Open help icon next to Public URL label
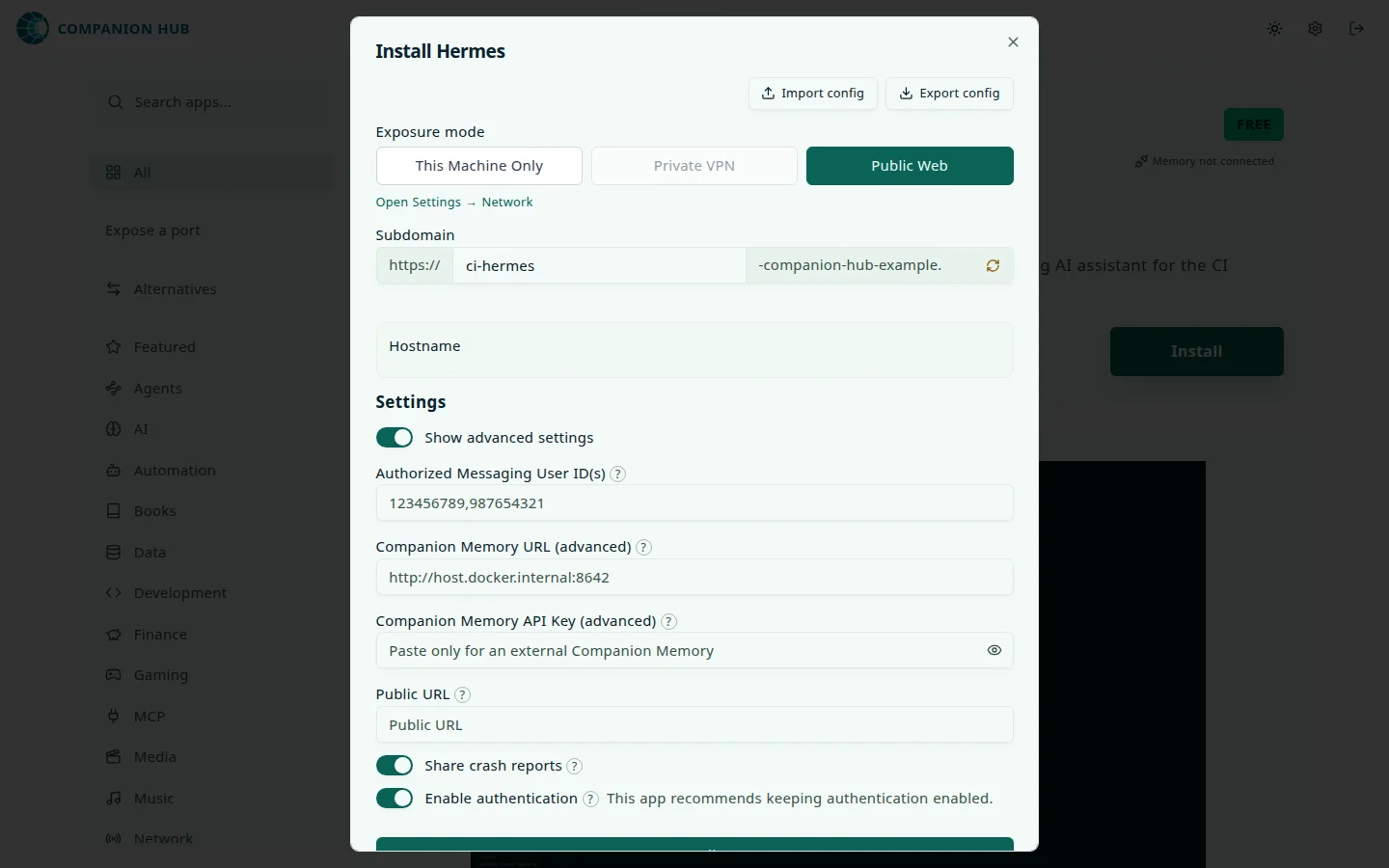The width and height of the screenshot is (1389, 868). point(462,695)
